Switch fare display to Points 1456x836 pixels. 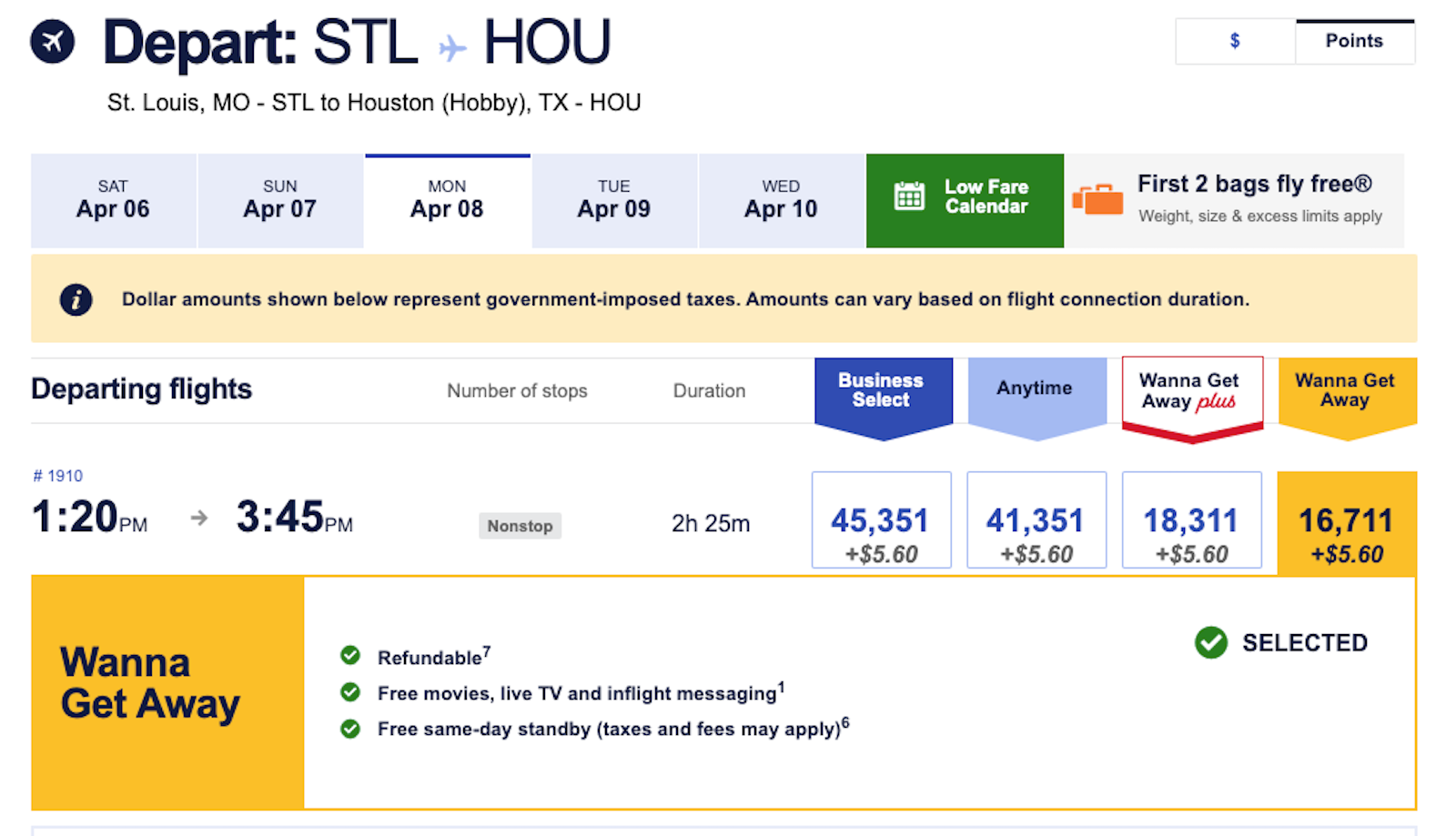pyautogui.click(x=1354, y=41)
